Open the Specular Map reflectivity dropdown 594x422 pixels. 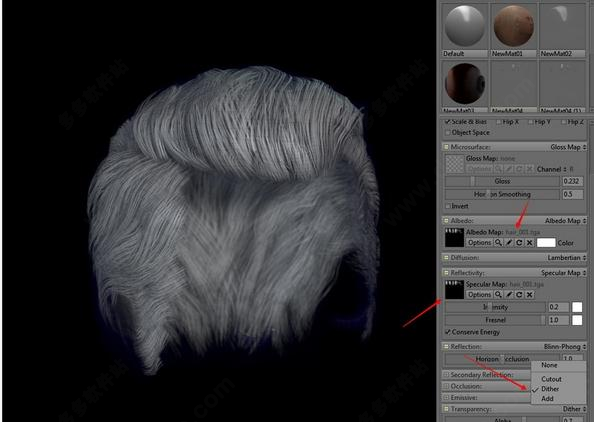coord(564,273)
